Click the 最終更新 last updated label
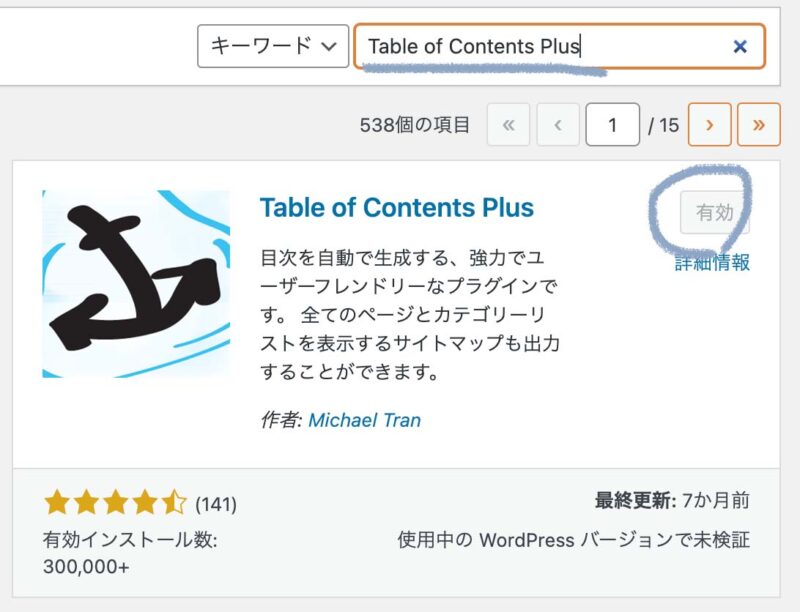 [x=631, y=500]
